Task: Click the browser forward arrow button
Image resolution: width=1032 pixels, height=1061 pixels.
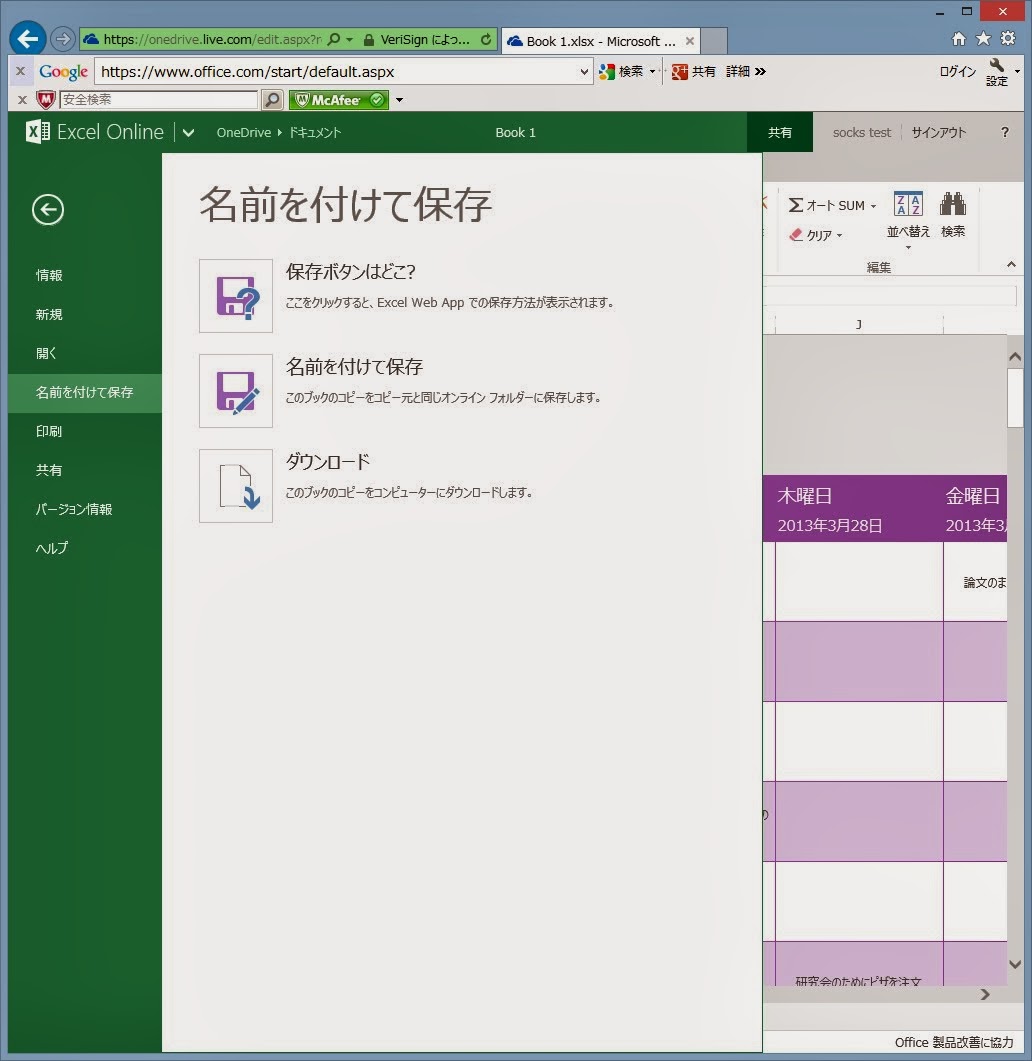Action: (x=62, y=39)
